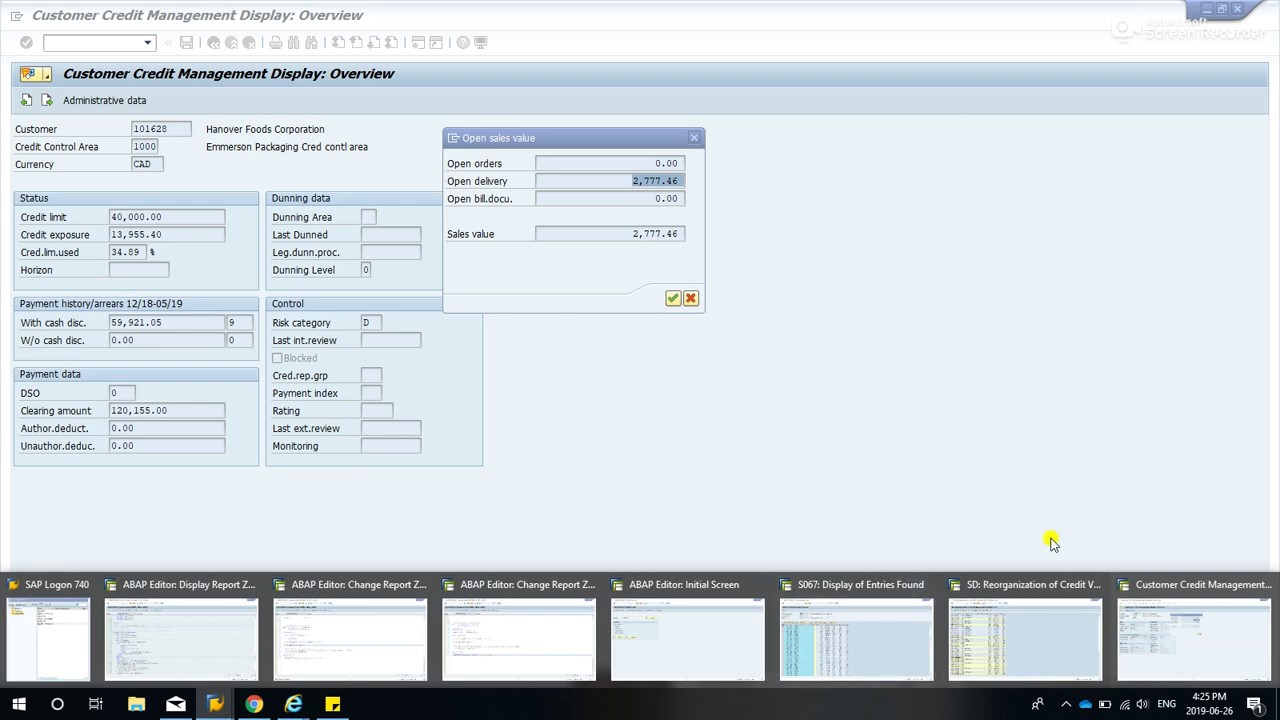Open the Windows Start menu
1280x720 pixels.
18,704
